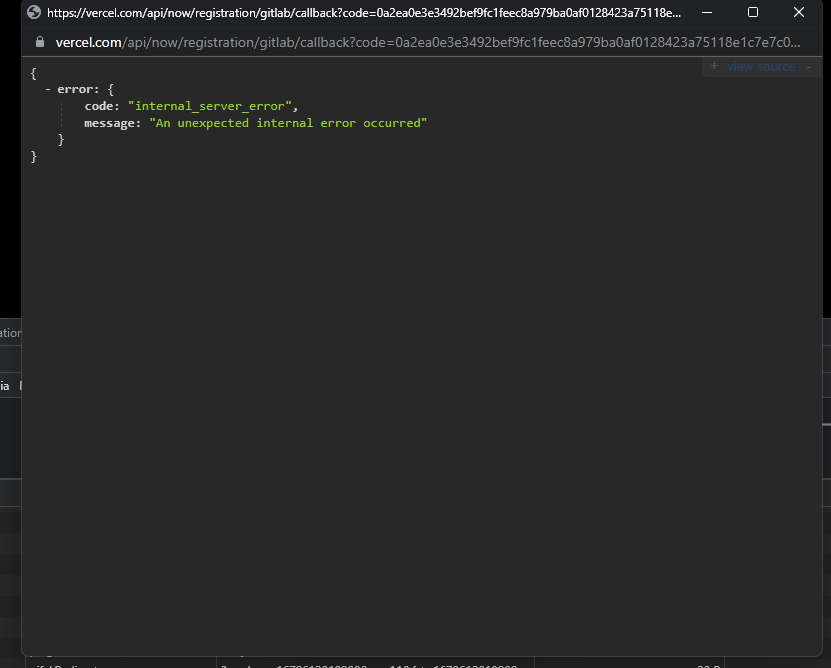This screenshot has width=831, height=668.
Task: Collapse the error object with the minus toggle
Action: pos(48,89)
